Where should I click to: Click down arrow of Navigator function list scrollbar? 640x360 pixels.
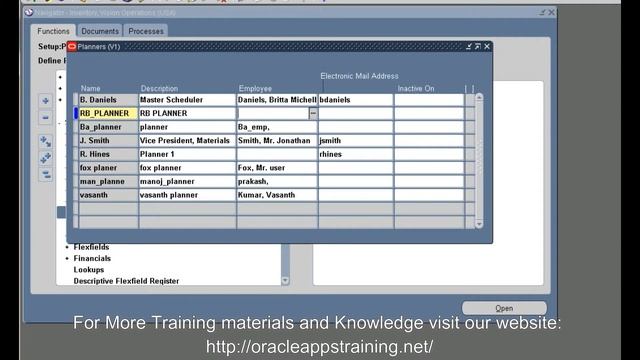[285, 281]
